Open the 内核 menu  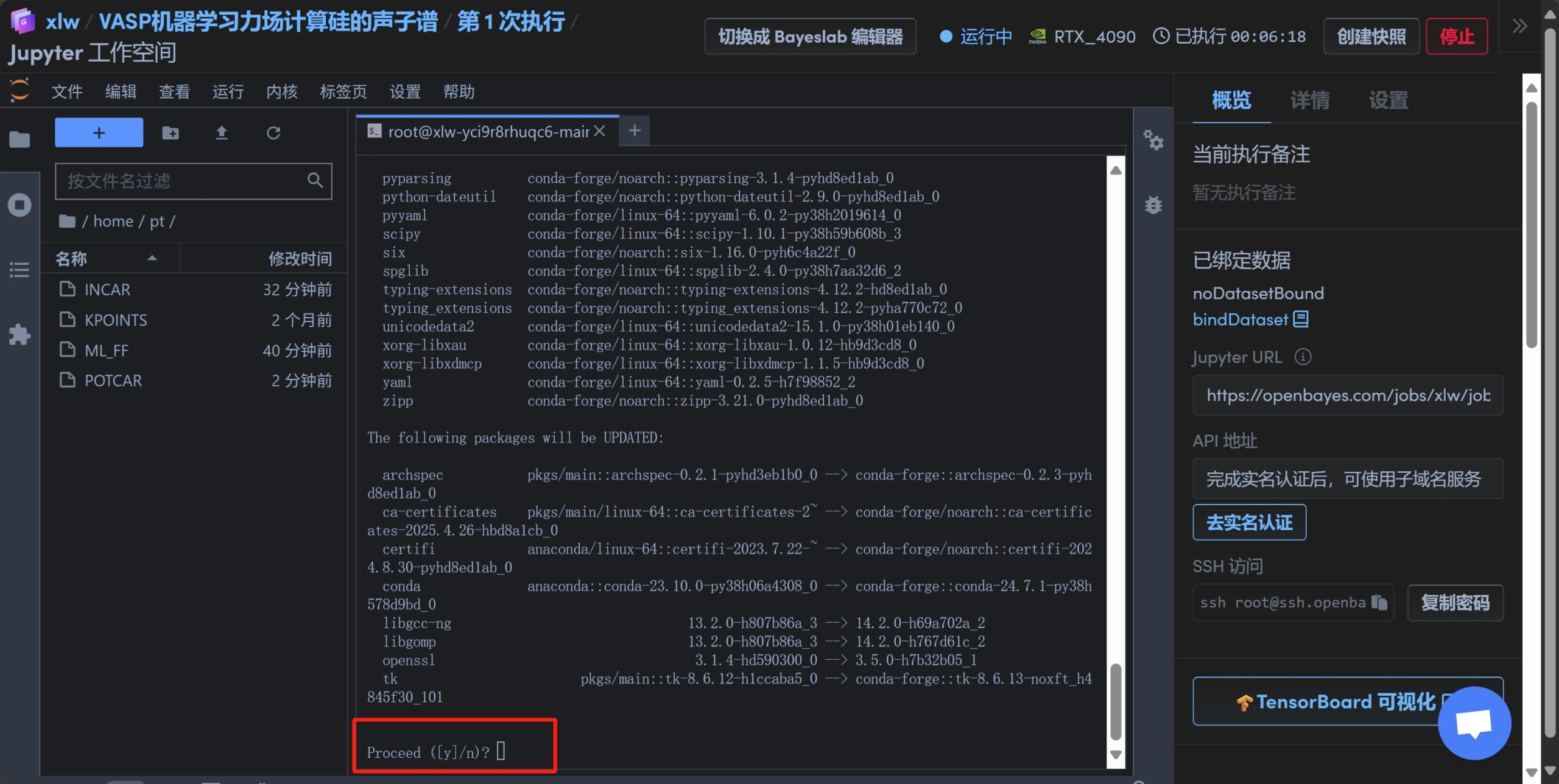click(x=281, y=92)
